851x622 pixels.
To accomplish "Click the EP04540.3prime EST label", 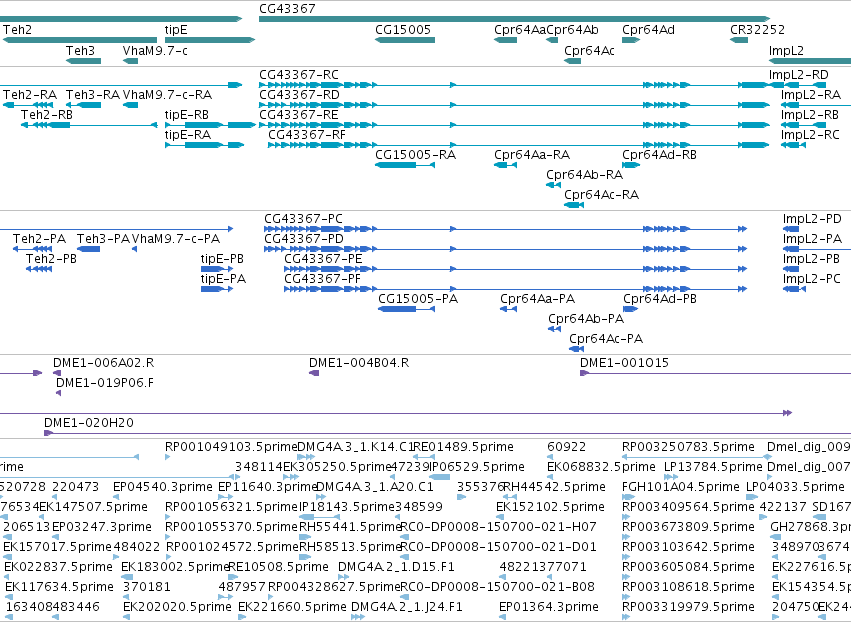I will pos(163,487).
